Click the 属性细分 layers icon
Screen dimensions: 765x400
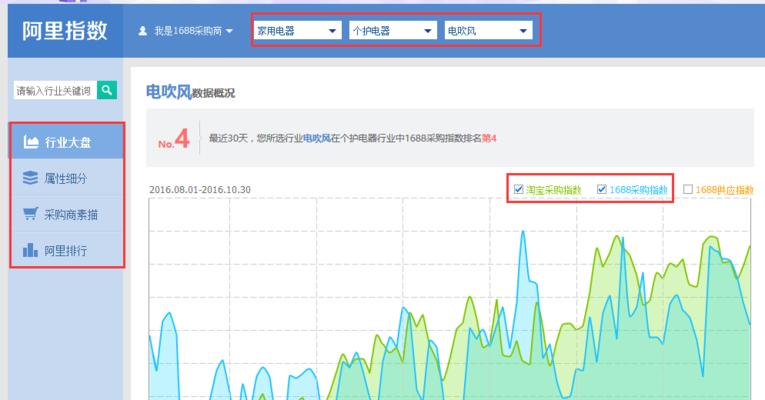(30, 178)
